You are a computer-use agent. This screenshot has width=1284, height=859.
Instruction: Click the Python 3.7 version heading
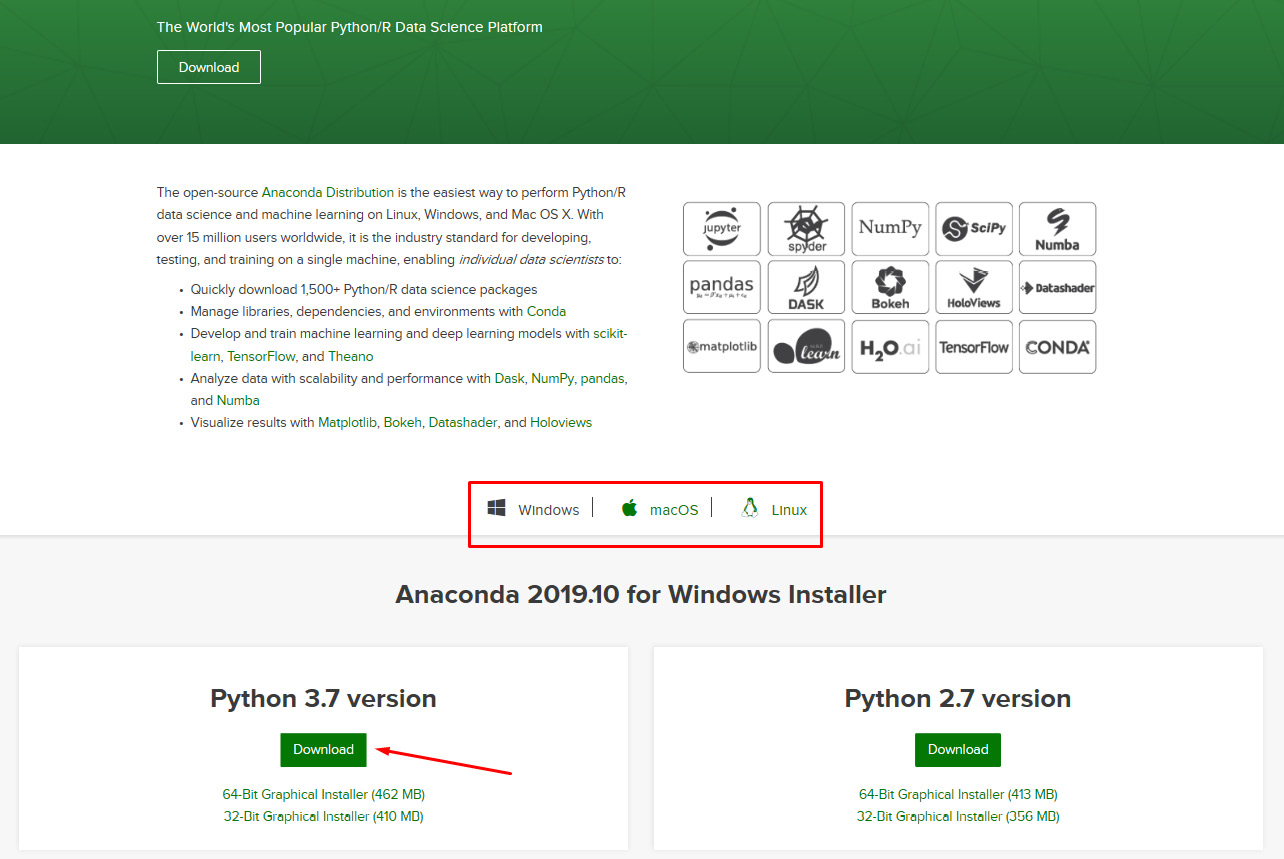(323, 698)
